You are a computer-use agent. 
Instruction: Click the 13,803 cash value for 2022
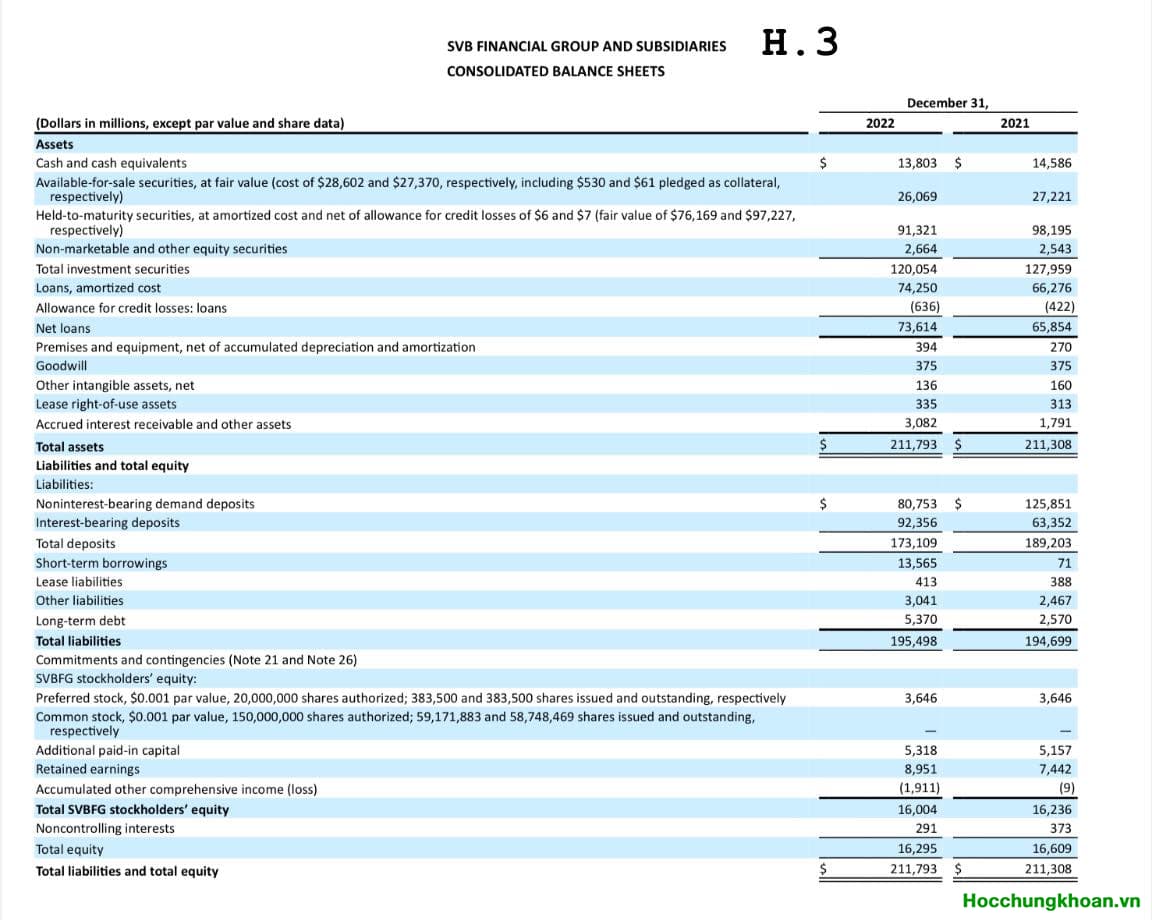pos(917,163)
